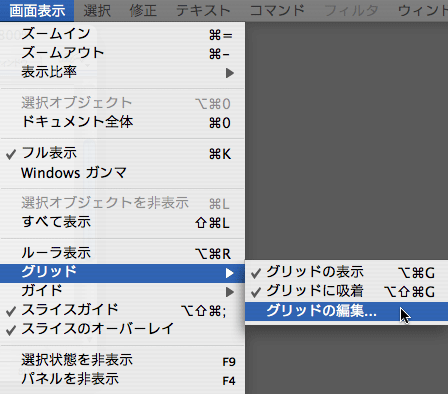Click the disabled 選択オブジェクト item

[122, 103]
